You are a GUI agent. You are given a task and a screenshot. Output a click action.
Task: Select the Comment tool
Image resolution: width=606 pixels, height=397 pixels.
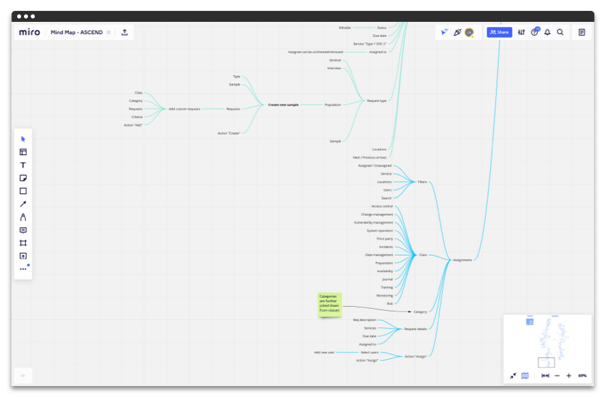[23, 230]
